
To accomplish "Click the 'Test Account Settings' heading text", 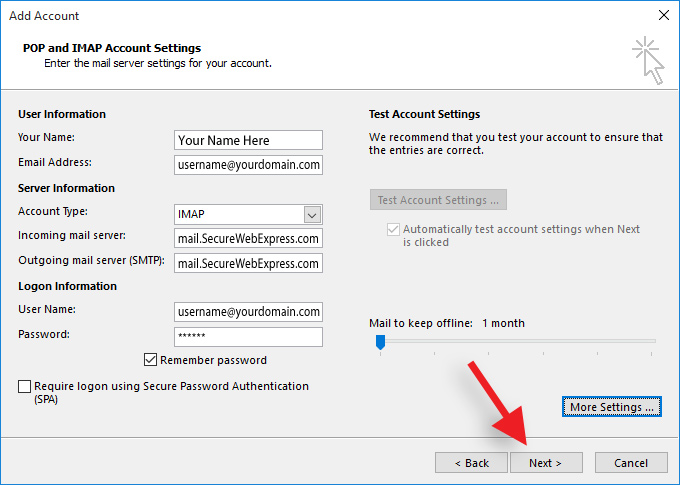I will pyautogui.click(x=424, y=114).
